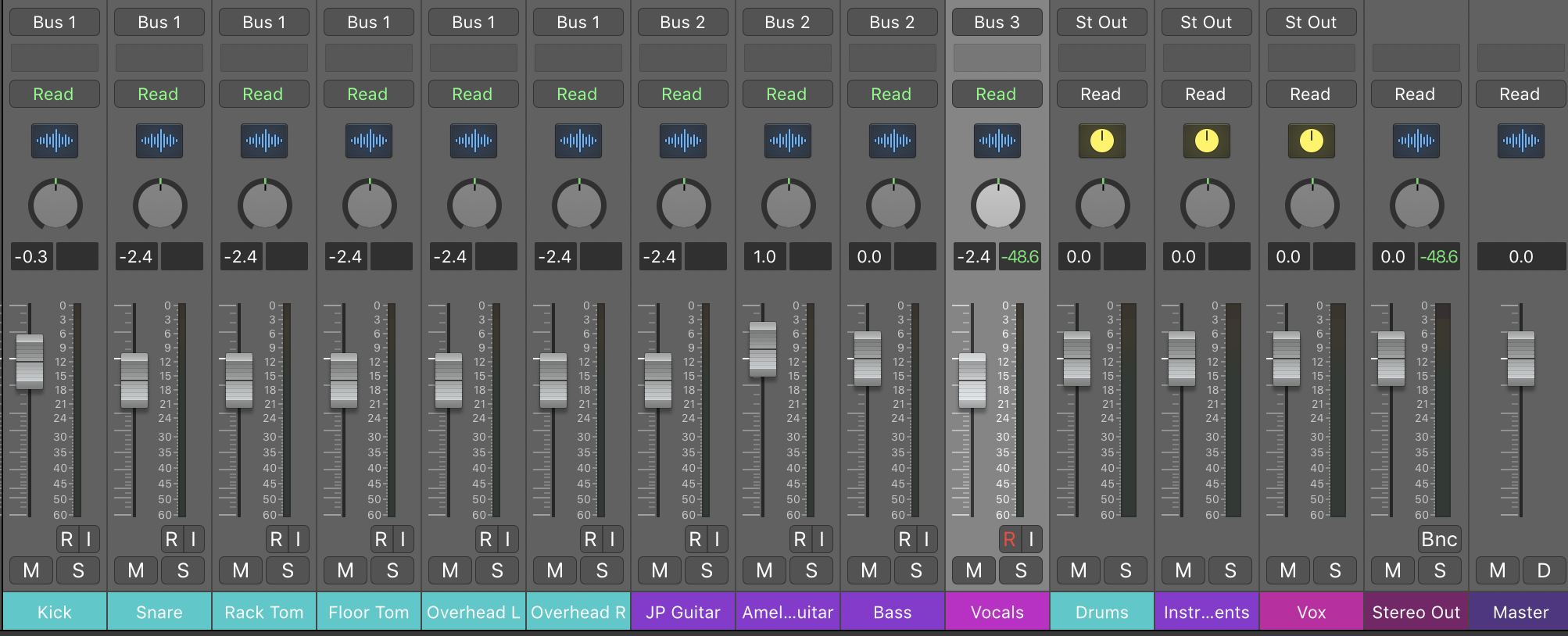Click the Amel...uitar waveform icon
The width and height of the screenshot is (1568, 636).
click(x=788, y=141)
